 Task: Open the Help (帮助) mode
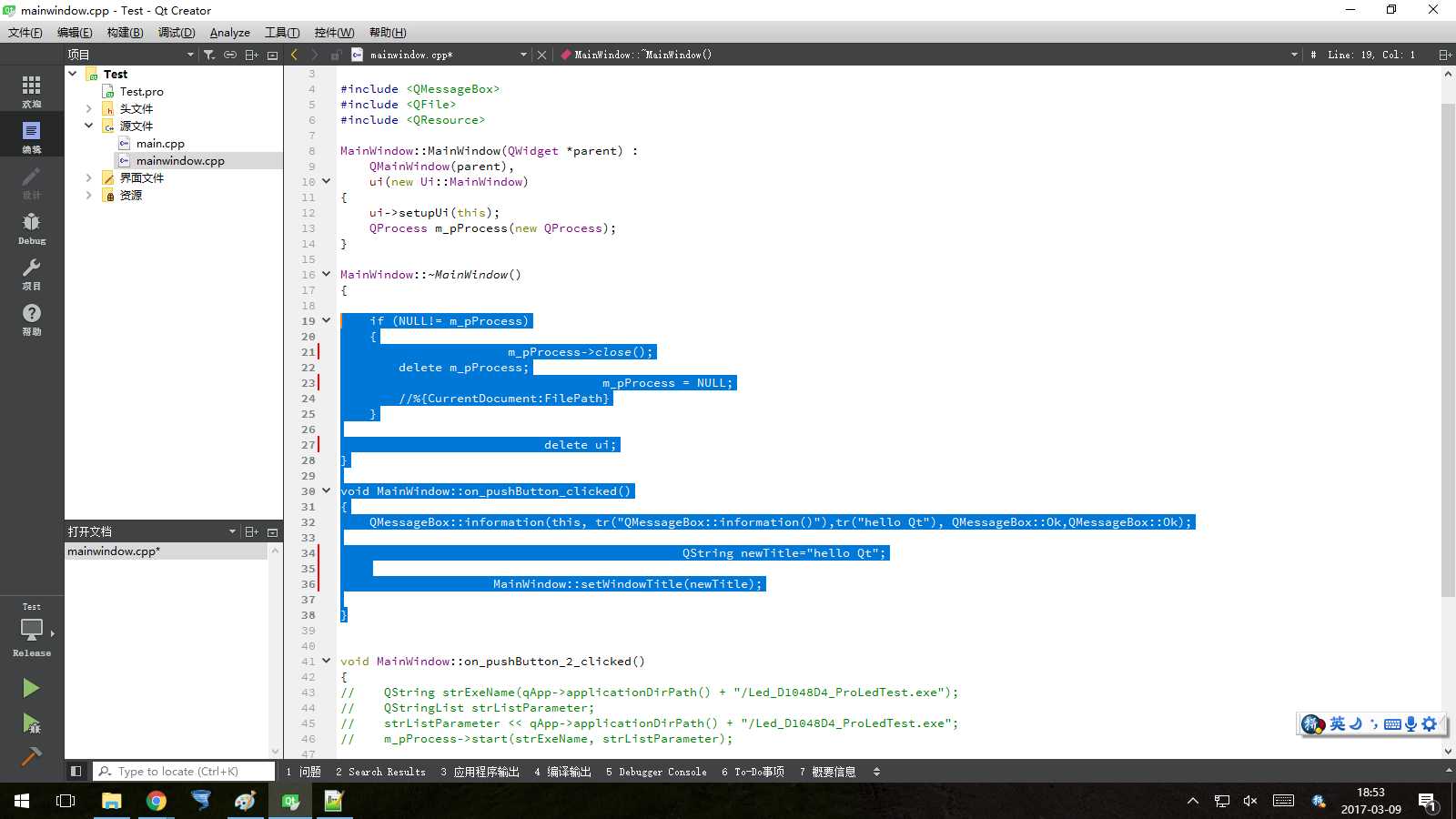click(x=32, y=318)
